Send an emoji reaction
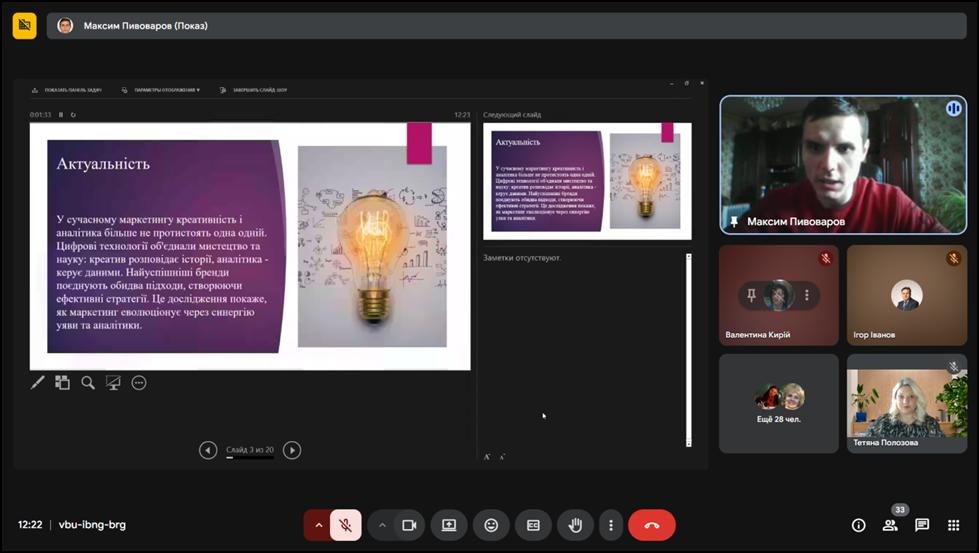979x553 pixels. [x=491, y=525]
